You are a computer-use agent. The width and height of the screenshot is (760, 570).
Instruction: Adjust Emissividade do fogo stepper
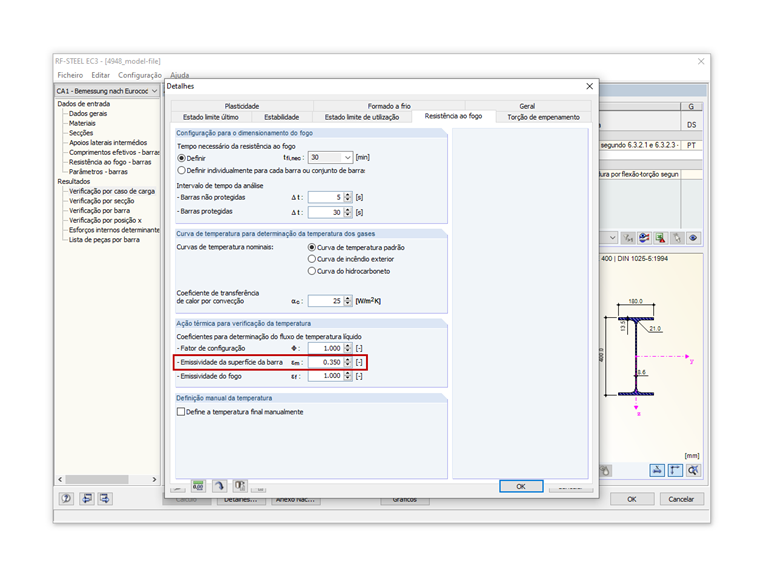pyautogui.click(x=348, y=376)
